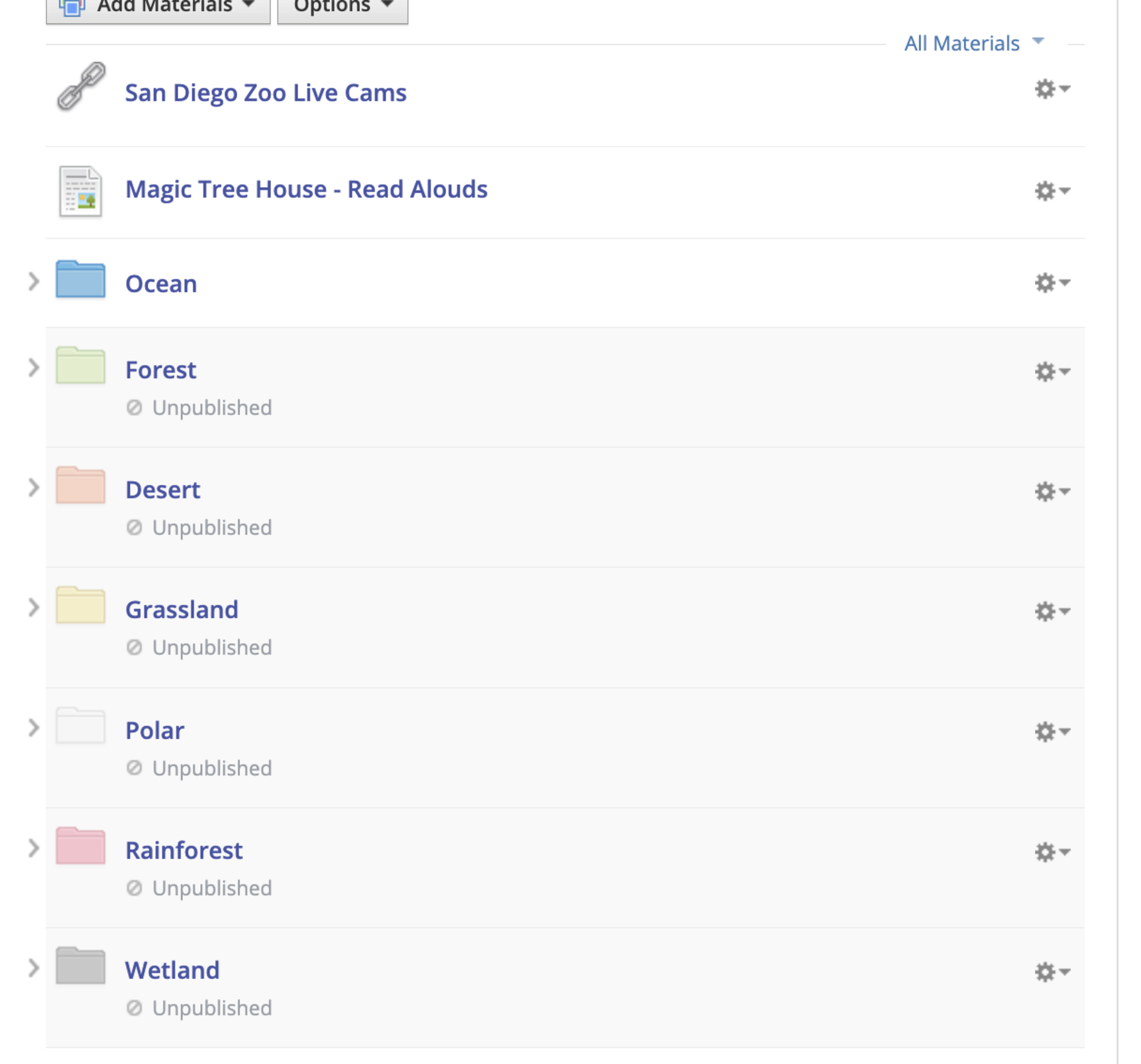1141x1064 pixels.
Task: Click the green Forest folder icon
Action: (80, 365)
